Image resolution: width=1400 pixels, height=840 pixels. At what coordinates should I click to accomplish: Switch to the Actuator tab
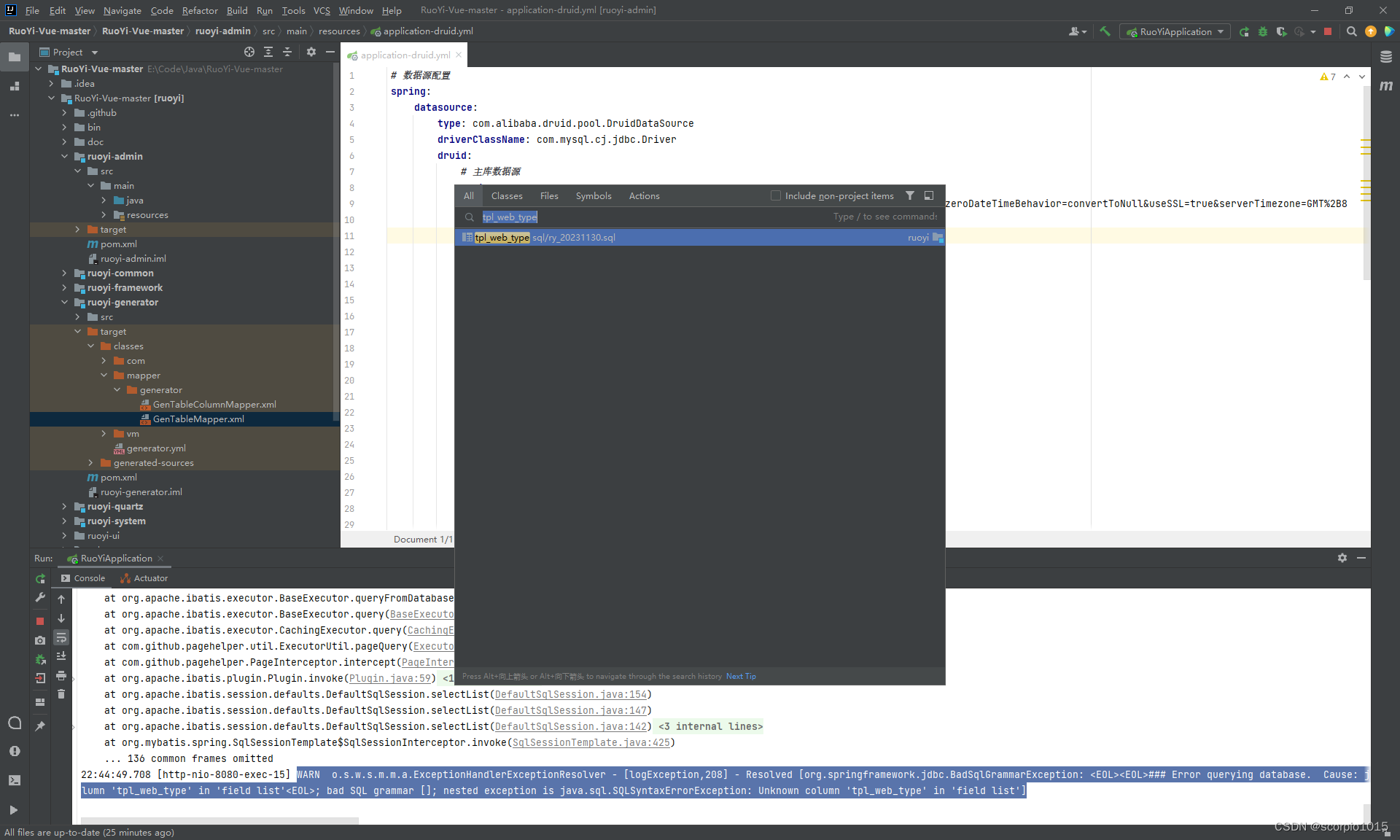pos(144,578)
